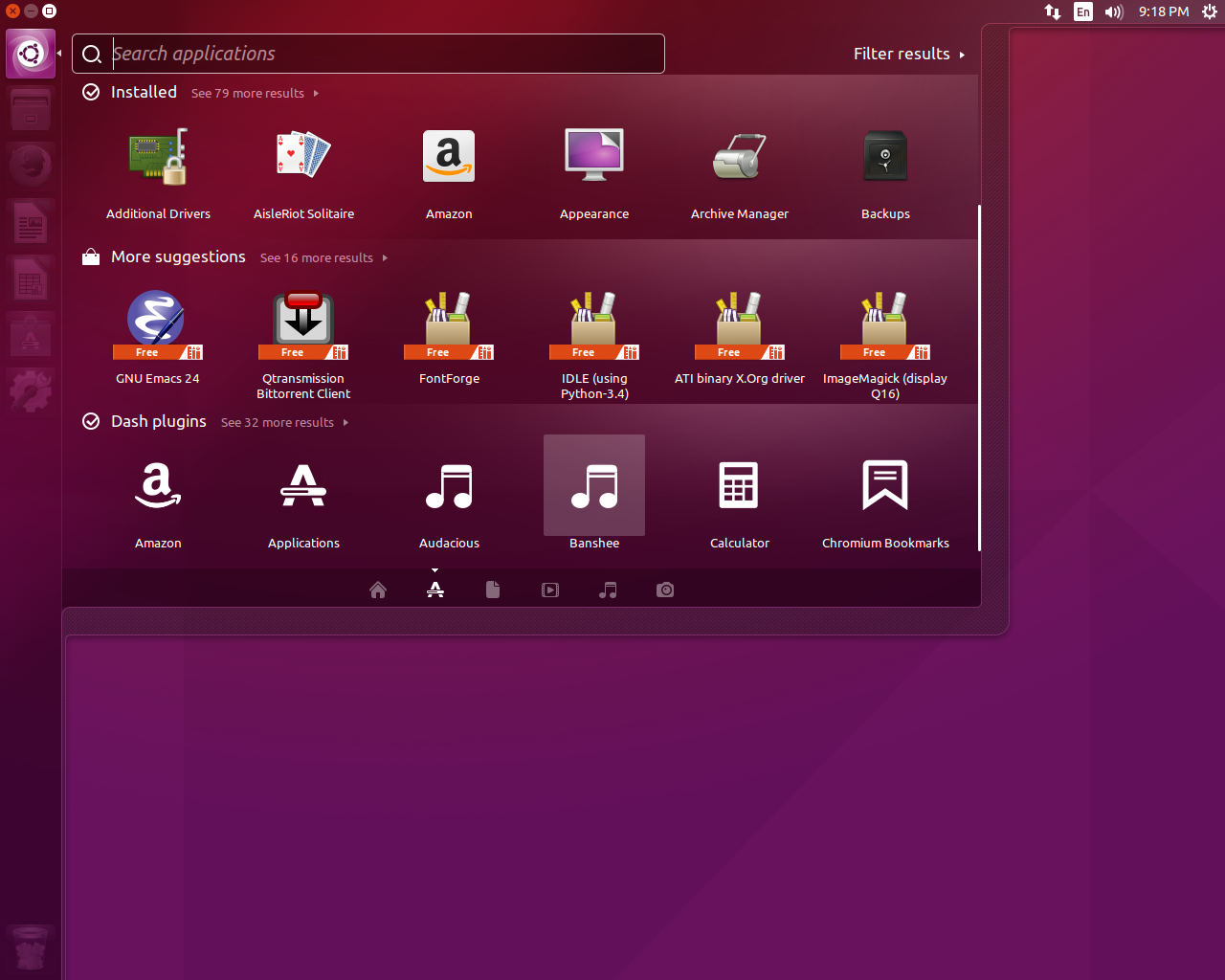The width and height of the screenshot is (1225, 980).
Task: Switch to the Music lens
Action: (x=608, y=590)
